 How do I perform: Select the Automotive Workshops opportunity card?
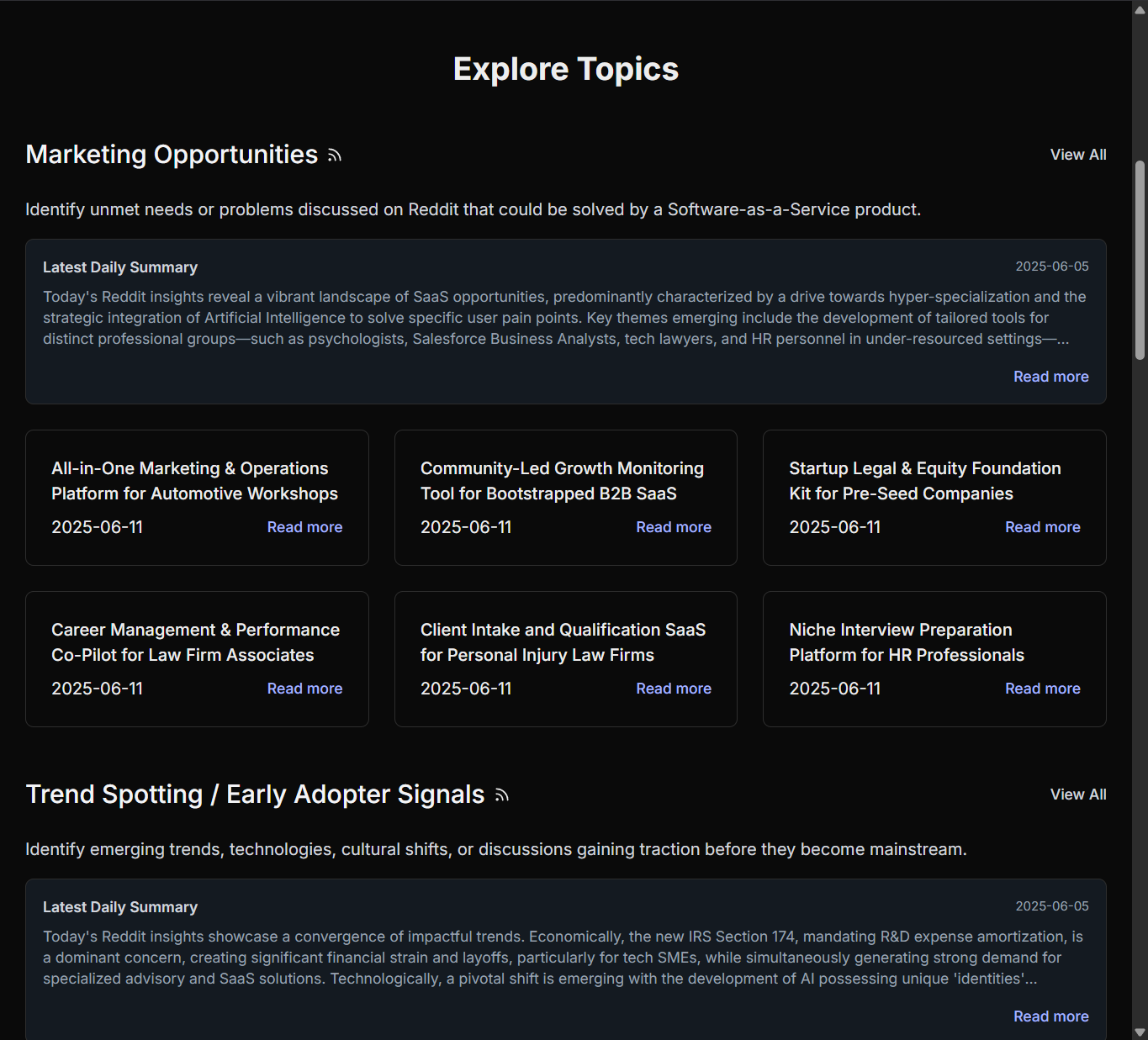197,497
